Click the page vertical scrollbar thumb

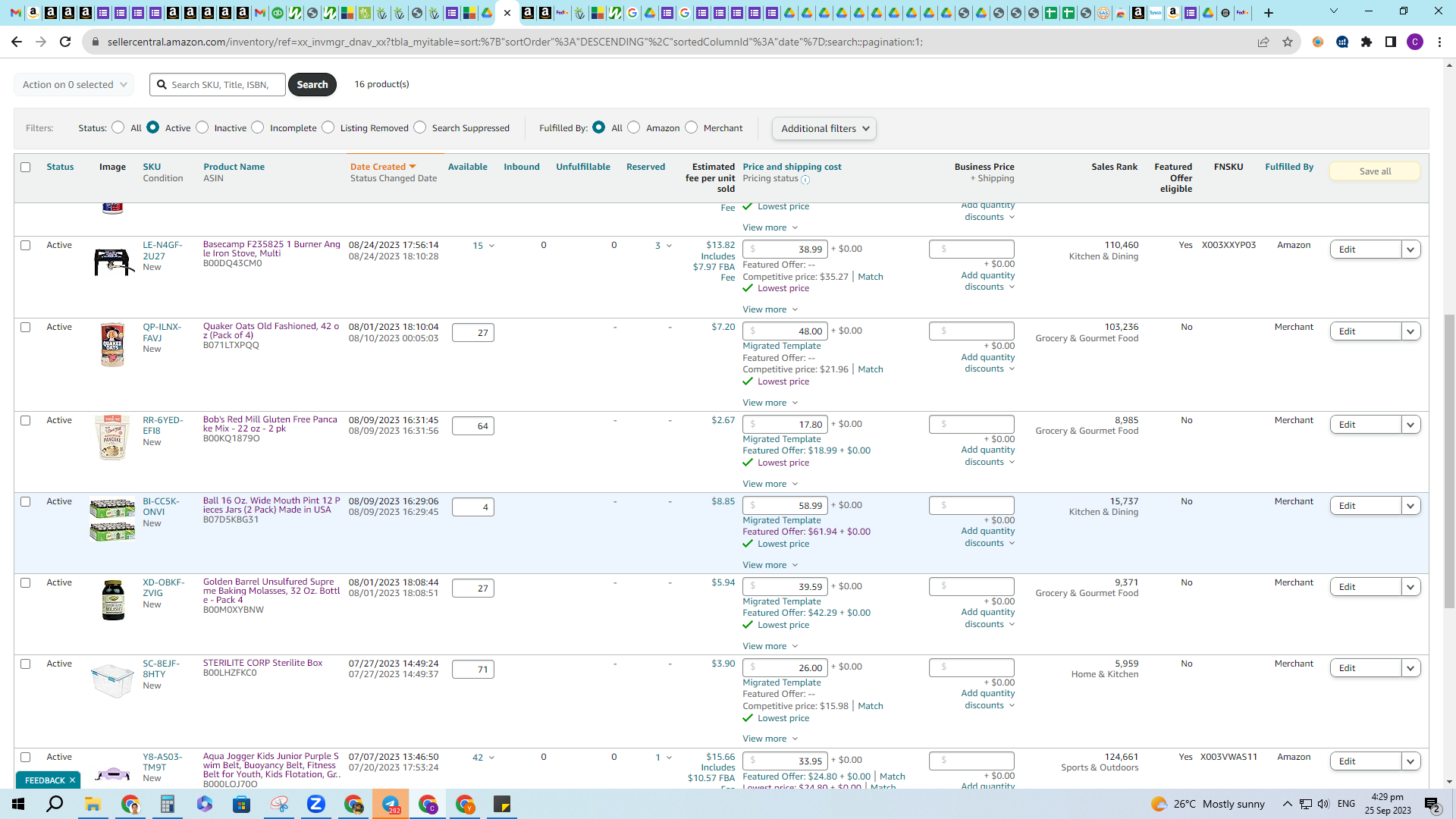click(1449, 461)
